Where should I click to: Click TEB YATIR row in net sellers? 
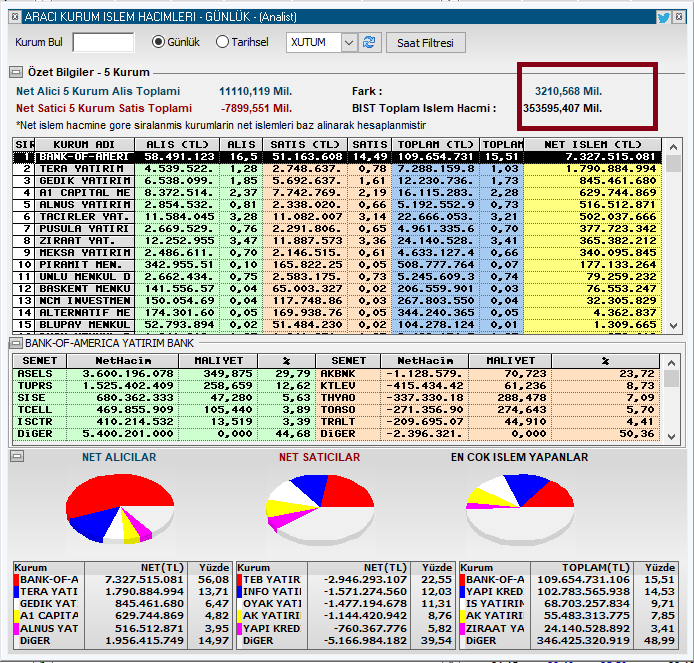[x=344, y=579]
